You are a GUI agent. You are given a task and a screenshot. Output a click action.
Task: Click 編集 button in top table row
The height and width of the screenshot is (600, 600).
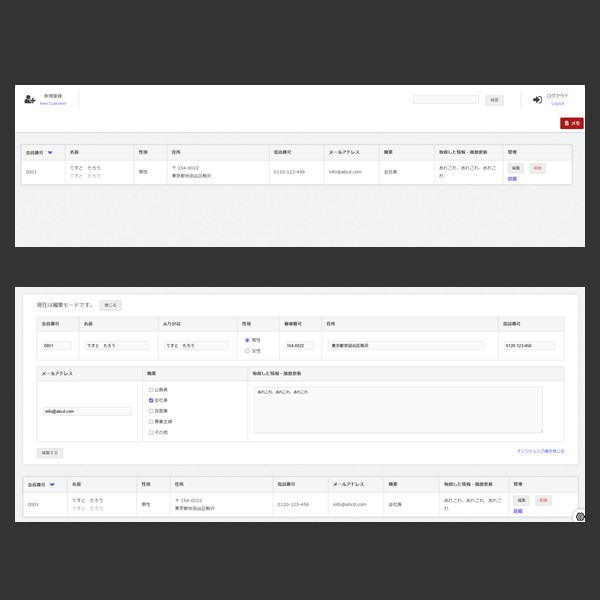516,168
